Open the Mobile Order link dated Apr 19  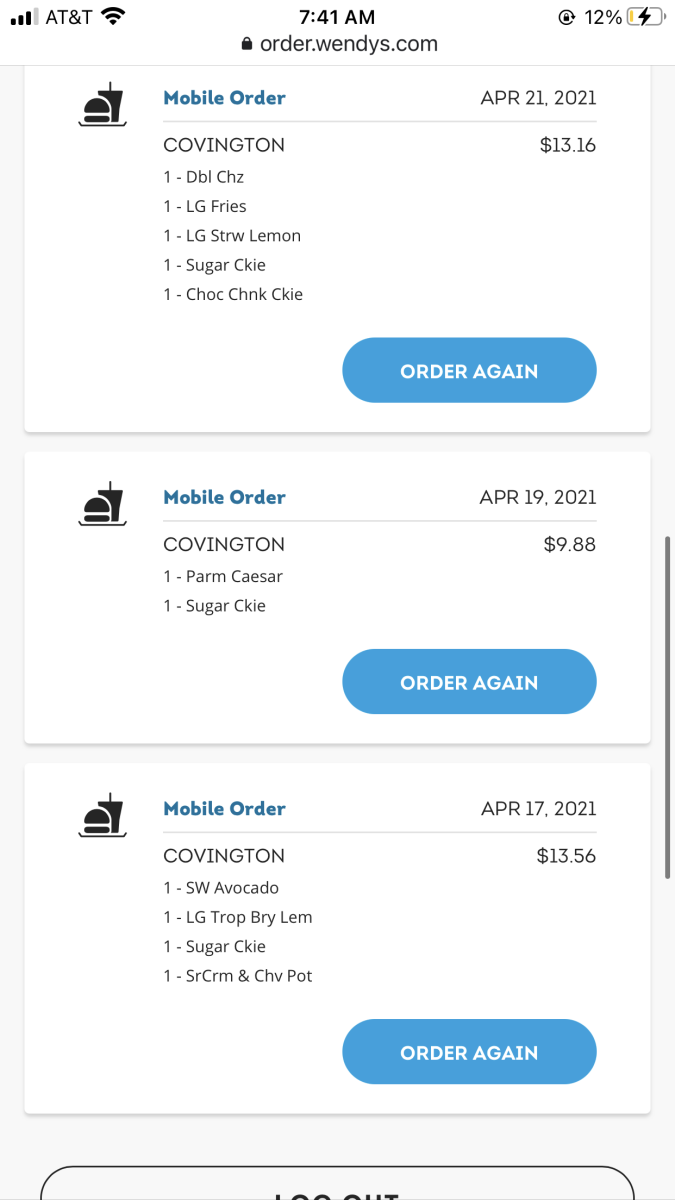(x=224, y=497)
